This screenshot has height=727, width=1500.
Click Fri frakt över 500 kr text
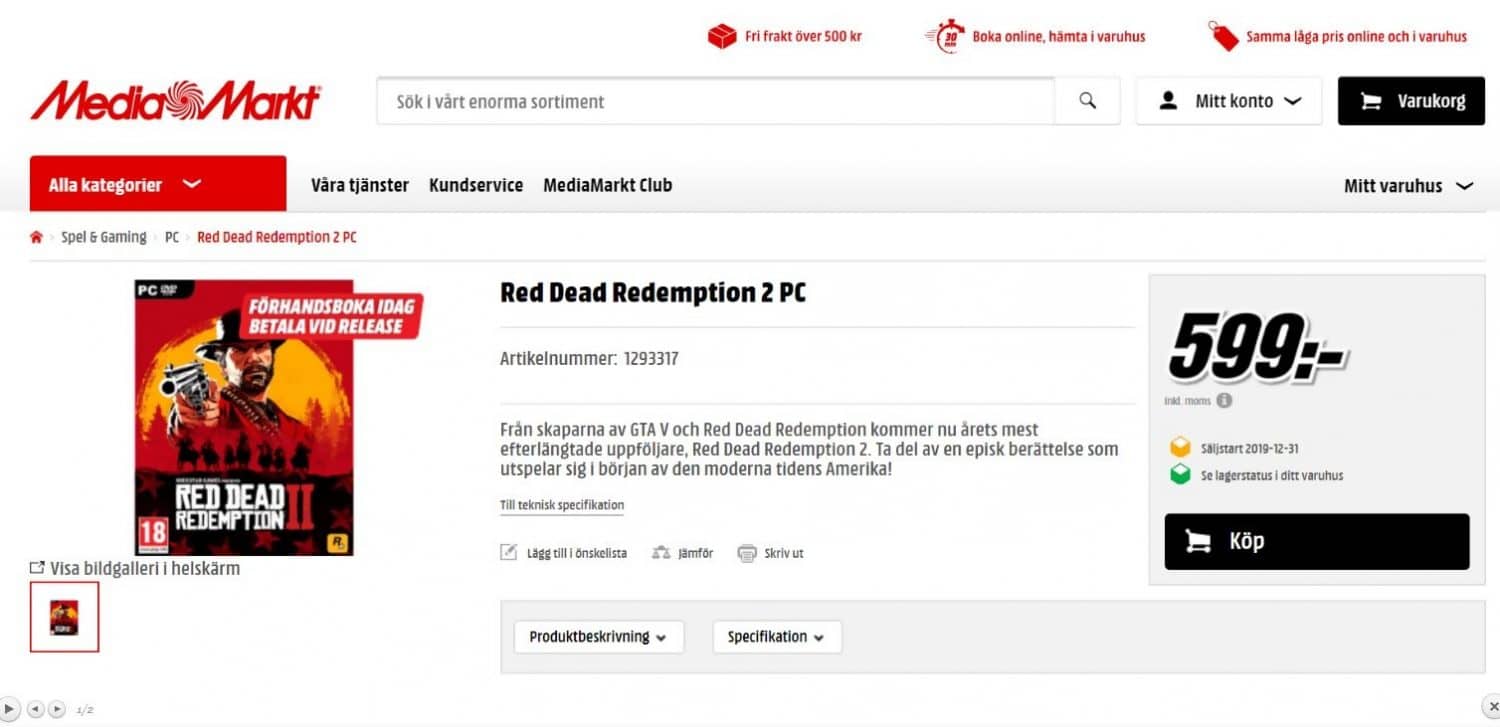pos(803,36)
